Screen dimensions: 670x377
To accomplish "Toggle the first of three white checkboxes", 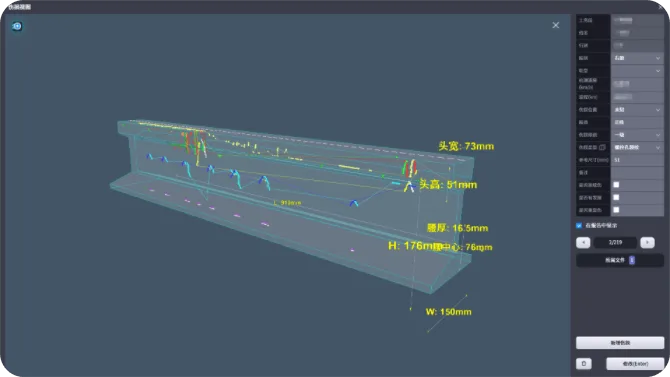I will (x=616, y=185).
